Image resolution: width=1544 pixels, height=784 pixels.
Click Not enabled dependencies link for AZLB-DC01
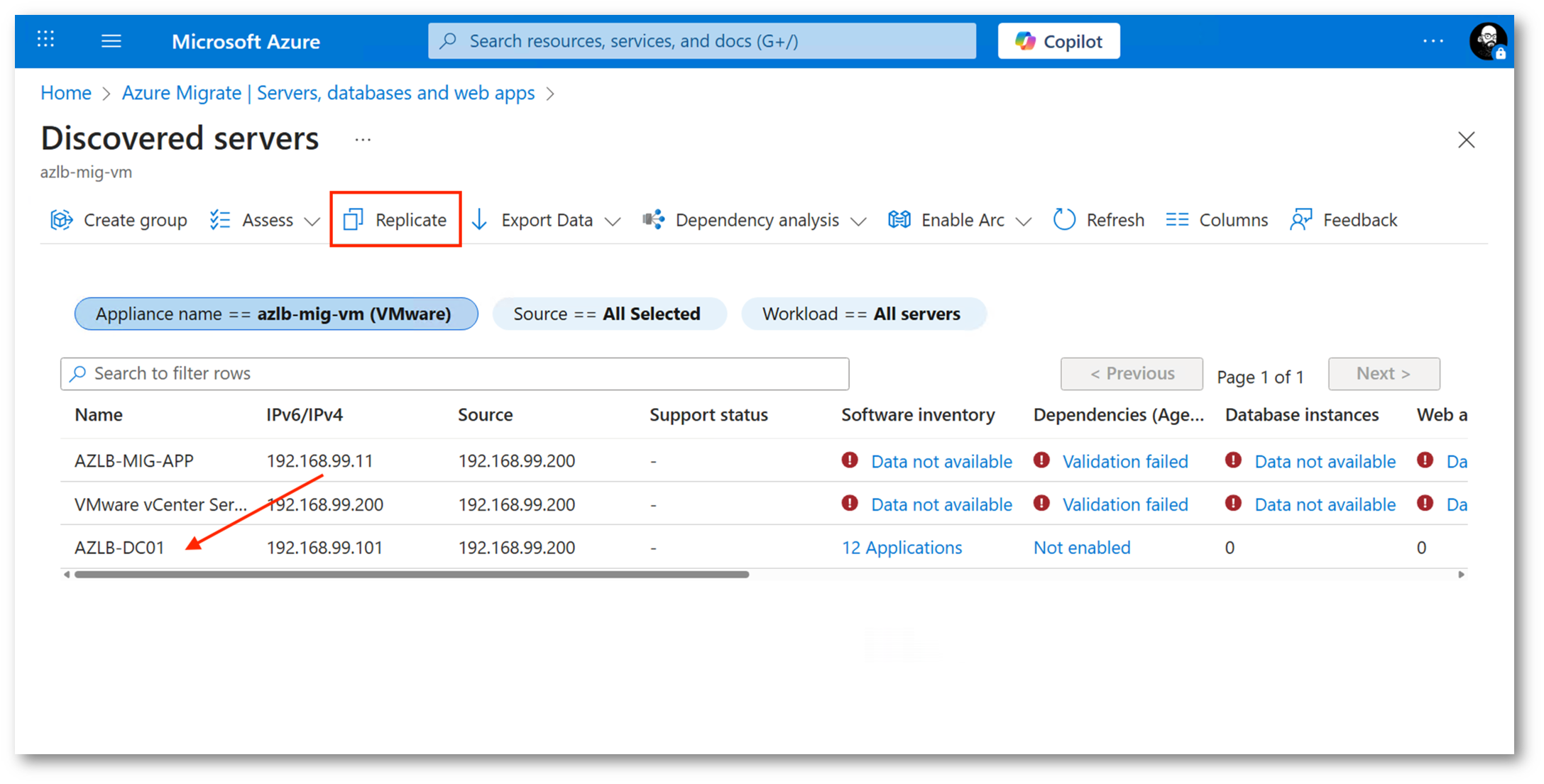1081,548
